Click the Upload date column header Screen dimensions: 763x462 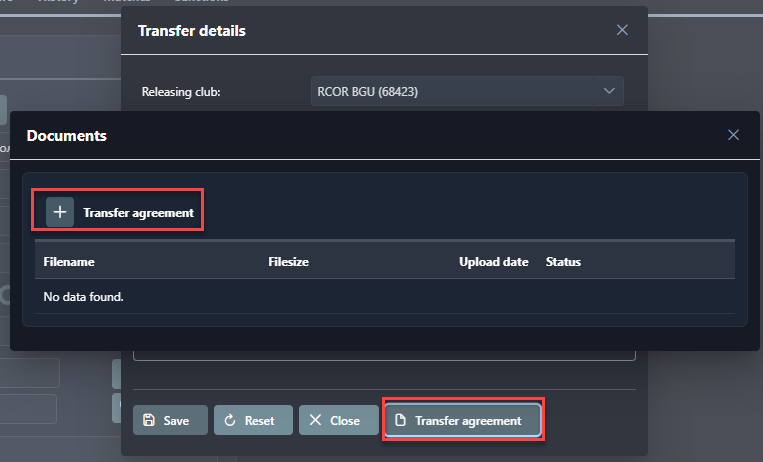(x=493, y=262)
